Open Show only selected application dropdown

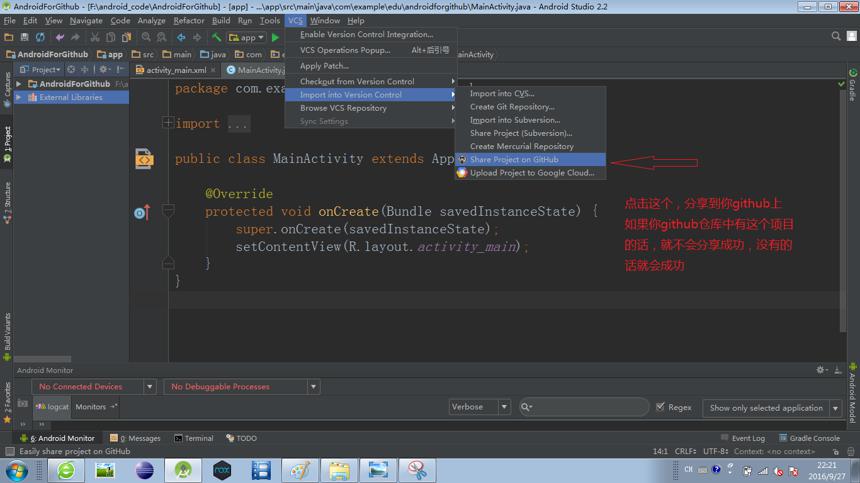[x=772, y=408]
